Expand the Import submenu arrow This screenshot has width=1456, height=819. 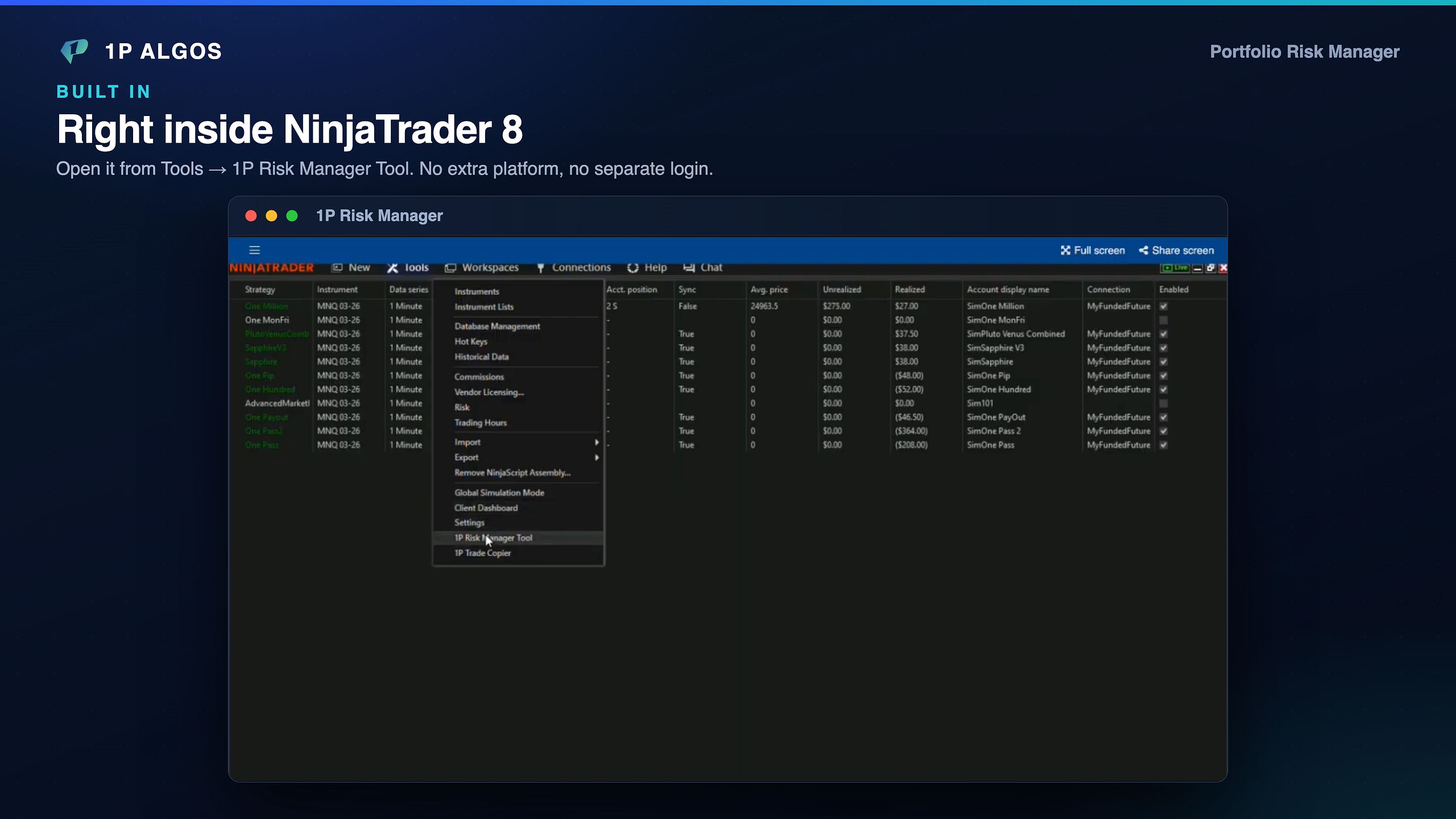point(597,442)
